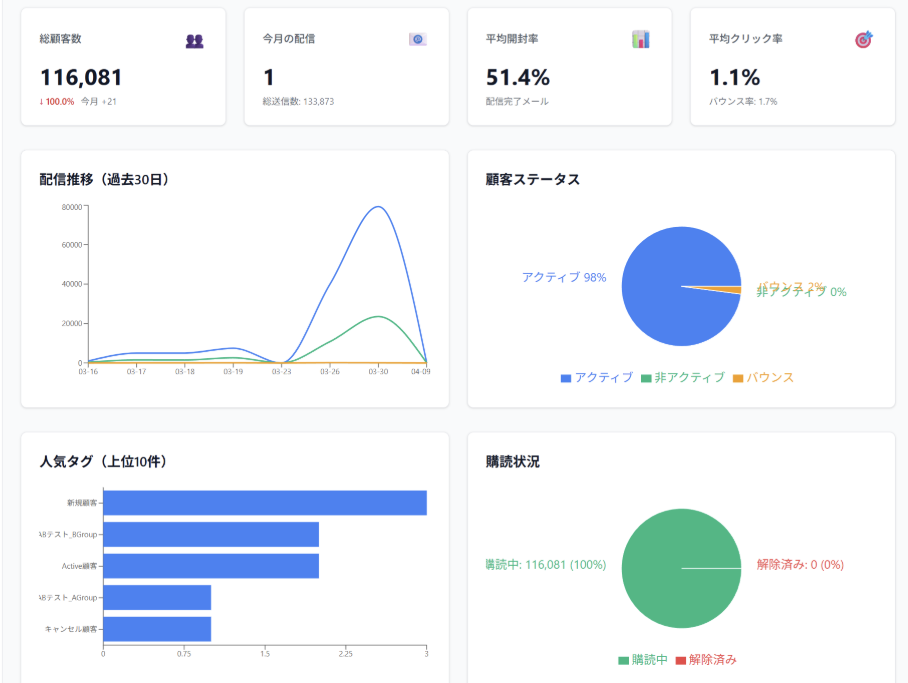The height and width of the screenshot is (683, 908).
Task: Toggle the 非アクティブ series in the pie legend
Action: click(x=686, y=378)
